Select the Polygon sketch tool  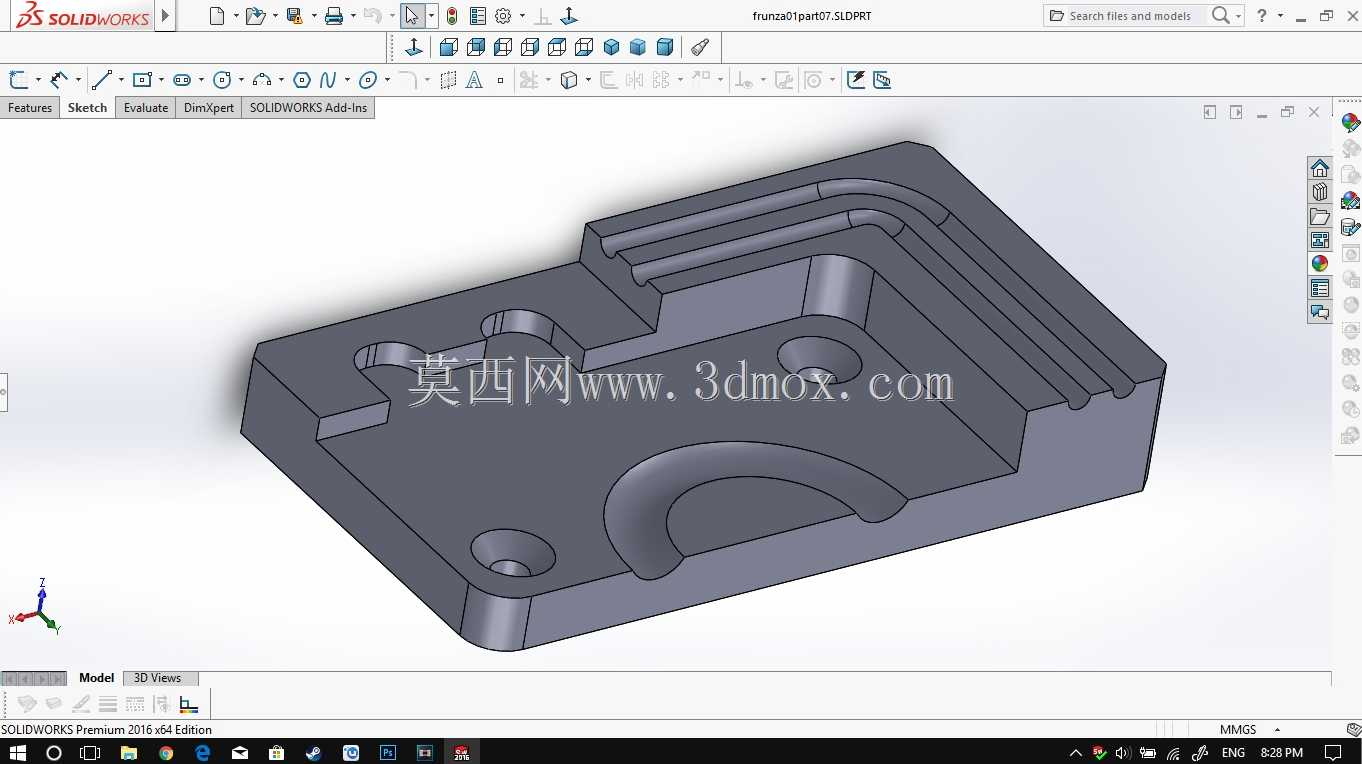point(302,80)
